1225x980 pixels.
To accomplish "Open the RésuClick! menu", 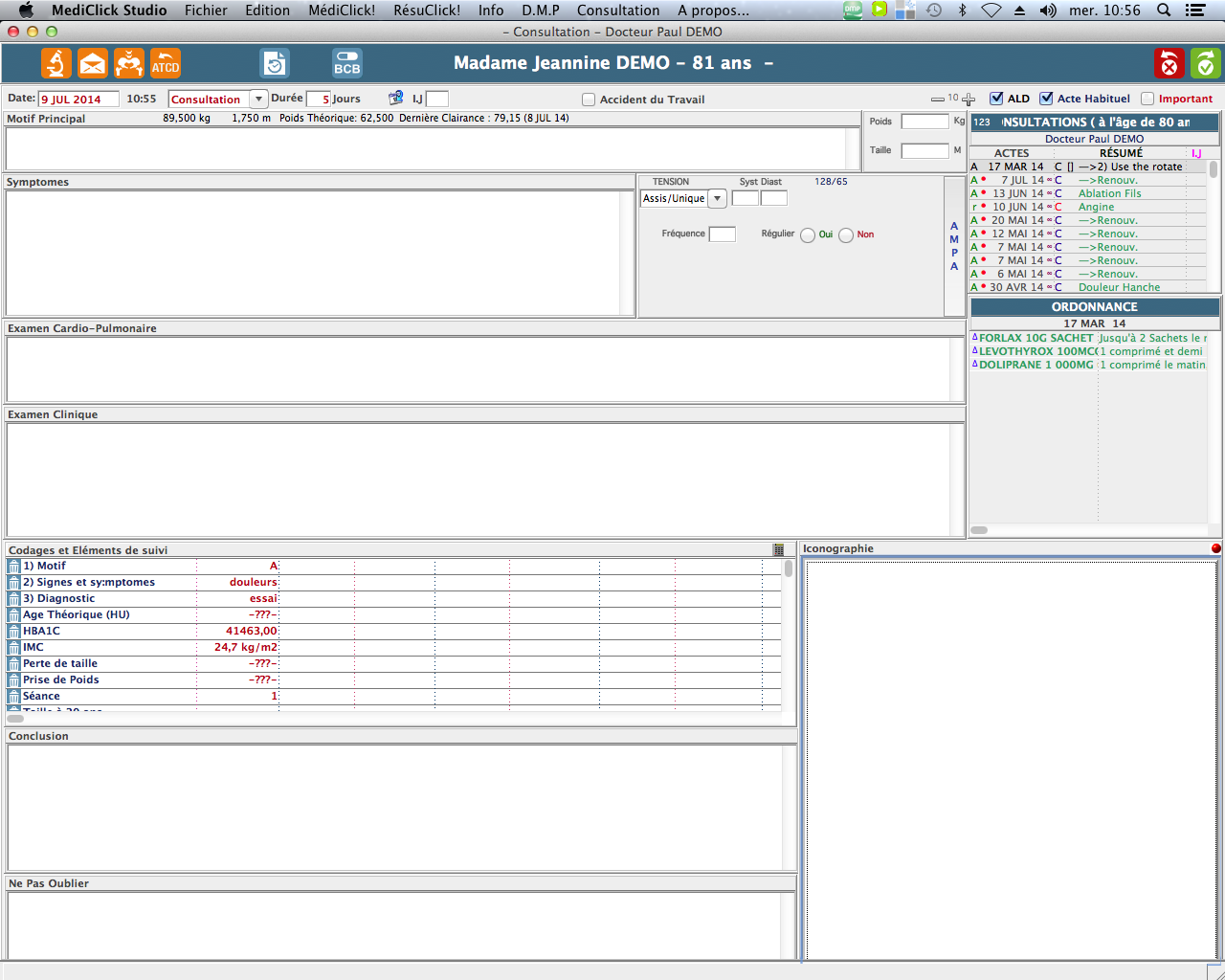I will (427, 11).
